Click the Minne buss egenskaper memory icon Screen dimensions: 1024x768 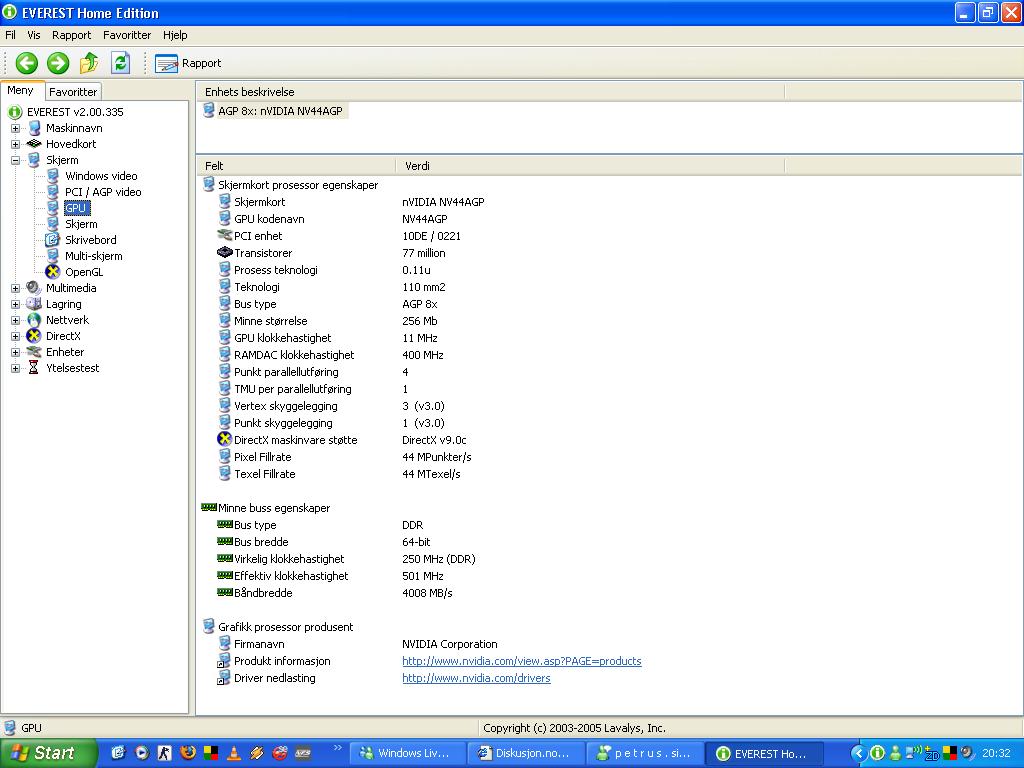coord(209,507)
